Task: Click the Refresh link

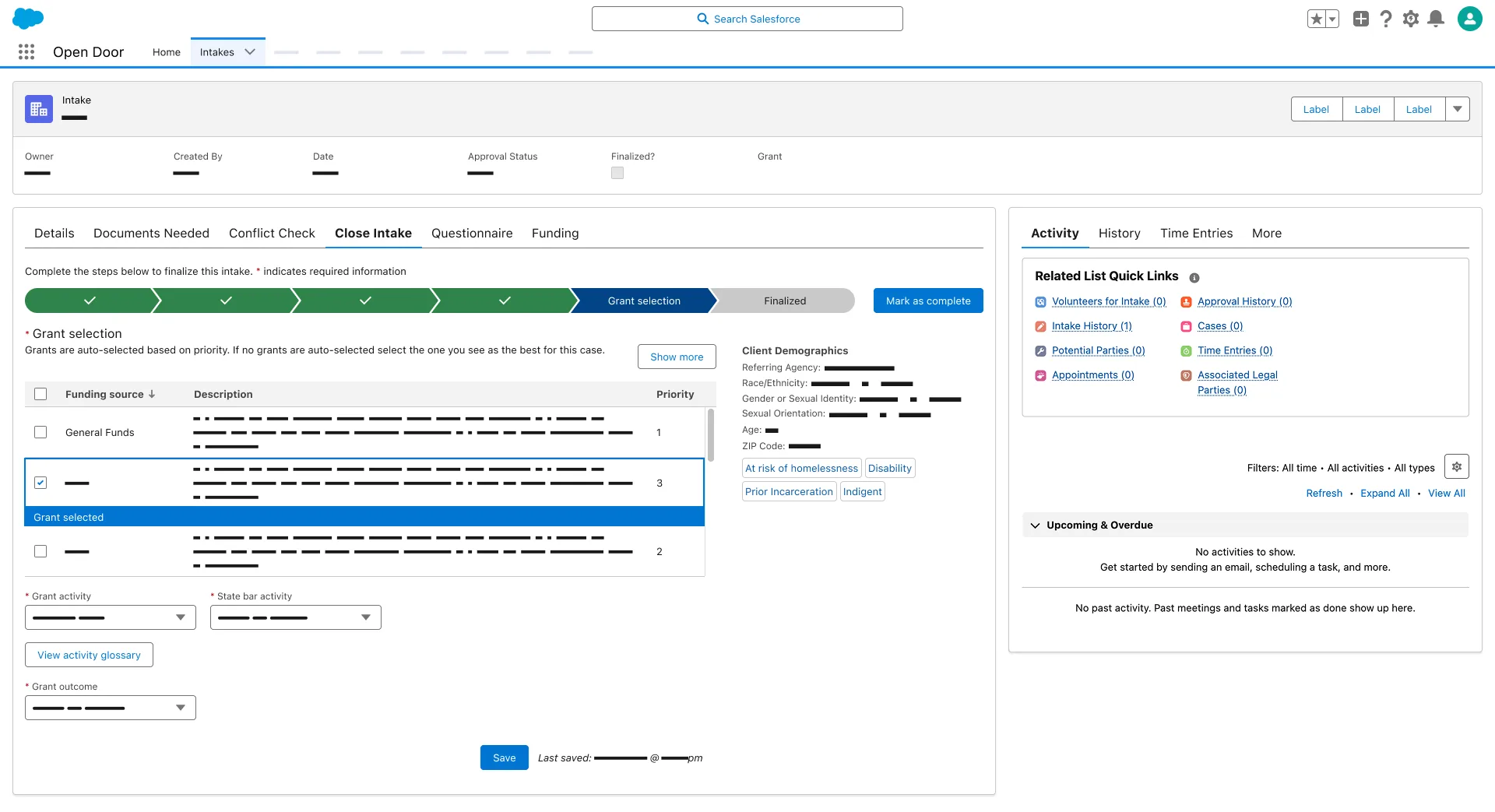Action: pos(1324,493)
